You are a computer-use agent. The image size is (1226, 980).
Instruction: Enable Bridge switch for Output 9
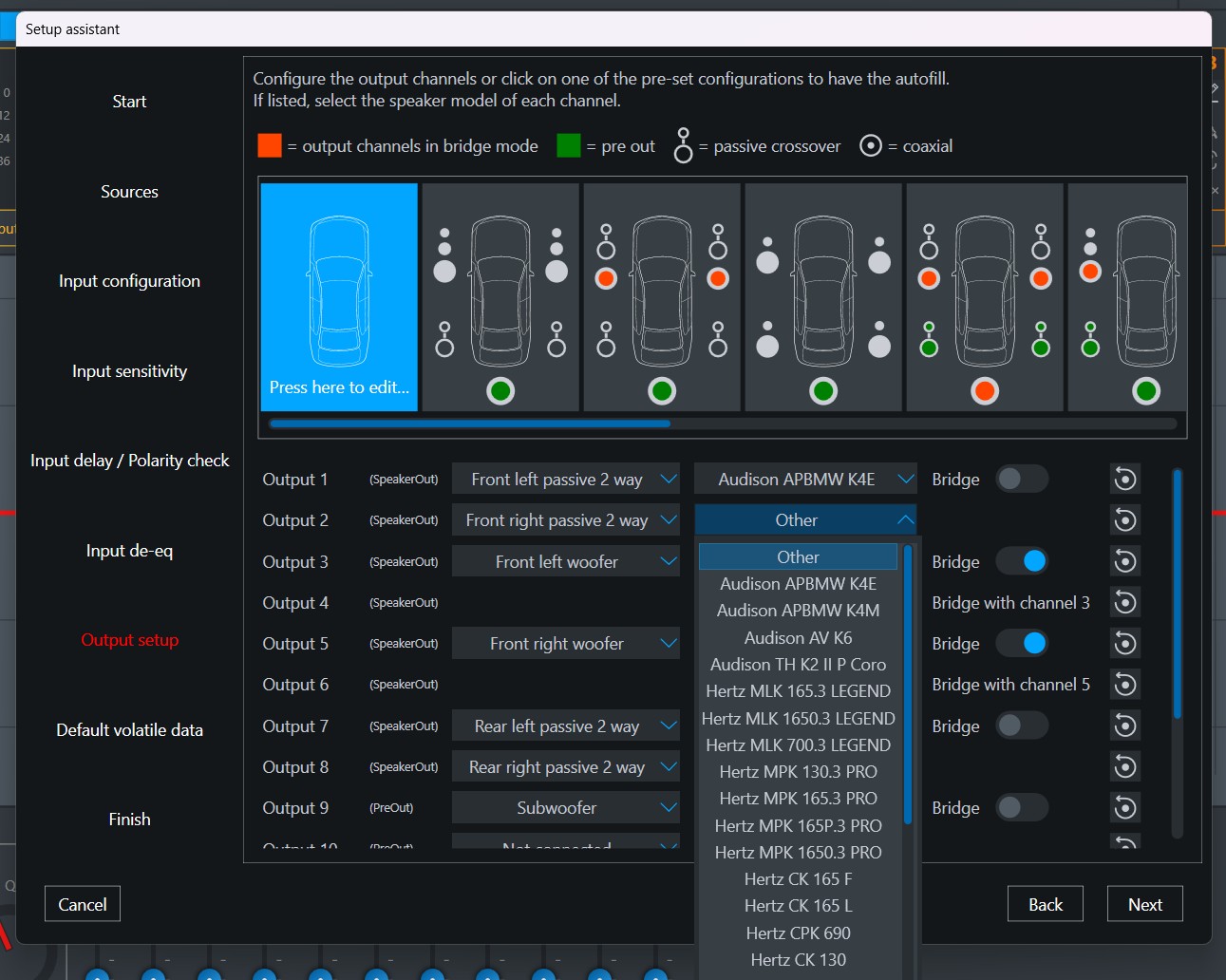[x=1022, y=807]
